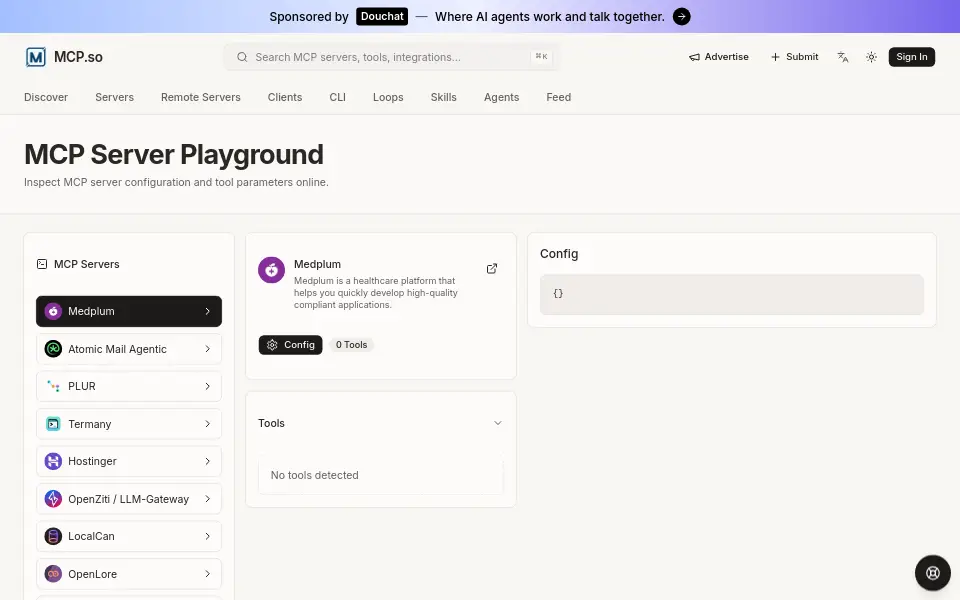Click the PLUR server icon
Viewport: 960px width, 600px height.
[x=53, y=386]
